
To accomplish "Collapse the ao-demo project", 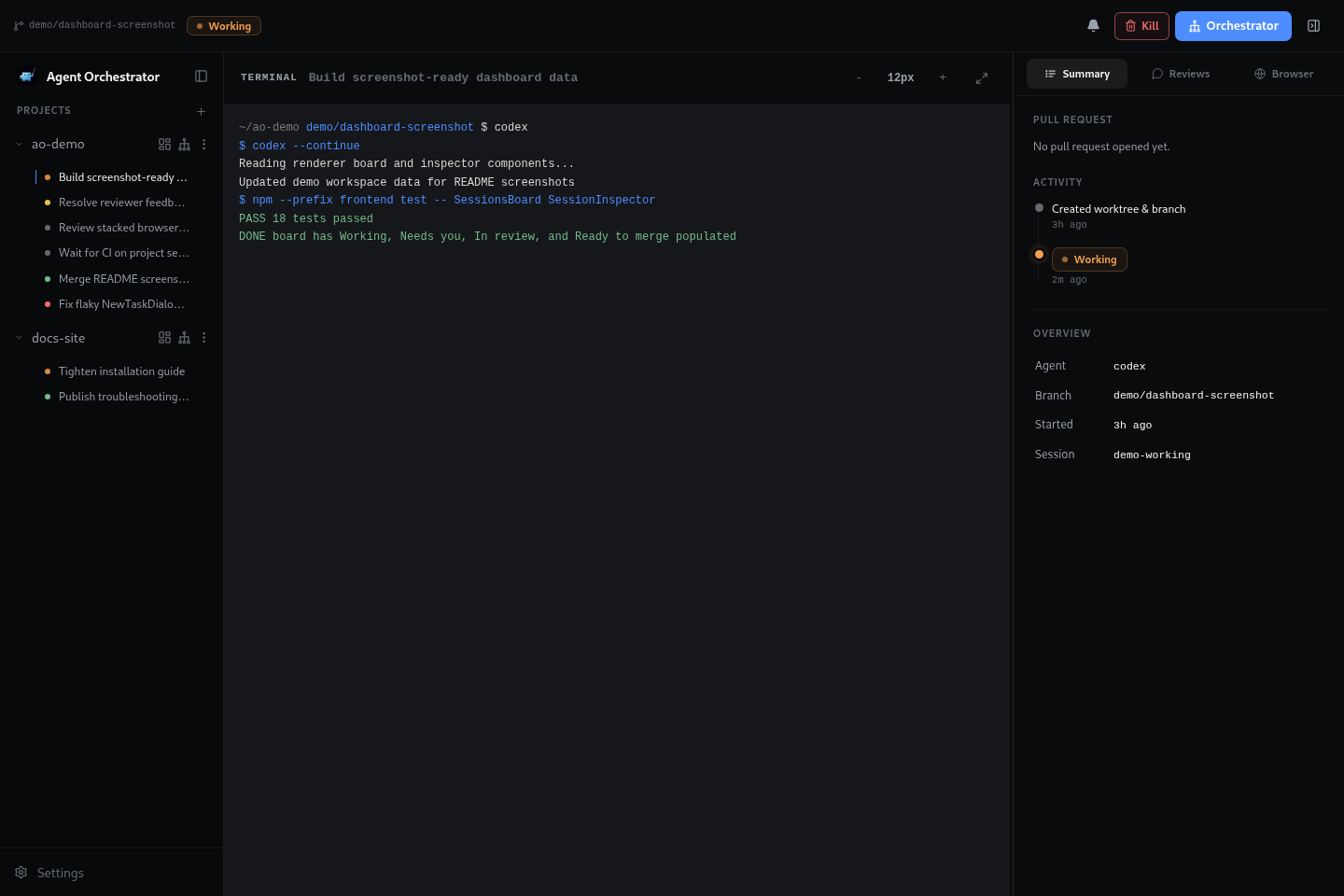I will click(19, 145).
